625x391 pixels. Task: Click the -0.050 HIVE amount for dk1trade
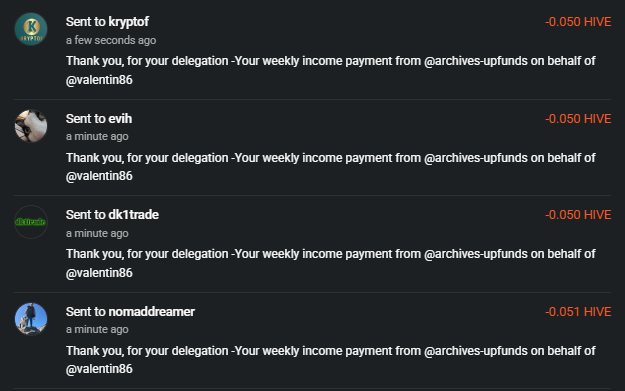(x=578, y=215)
